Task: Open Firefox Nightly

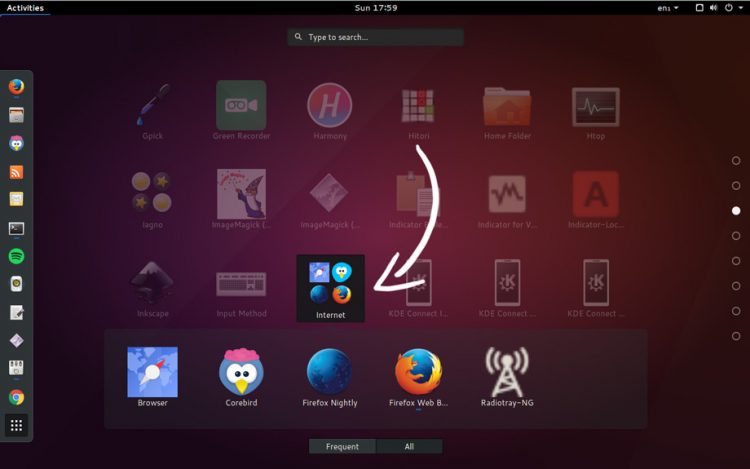Action: coord(330,377)
